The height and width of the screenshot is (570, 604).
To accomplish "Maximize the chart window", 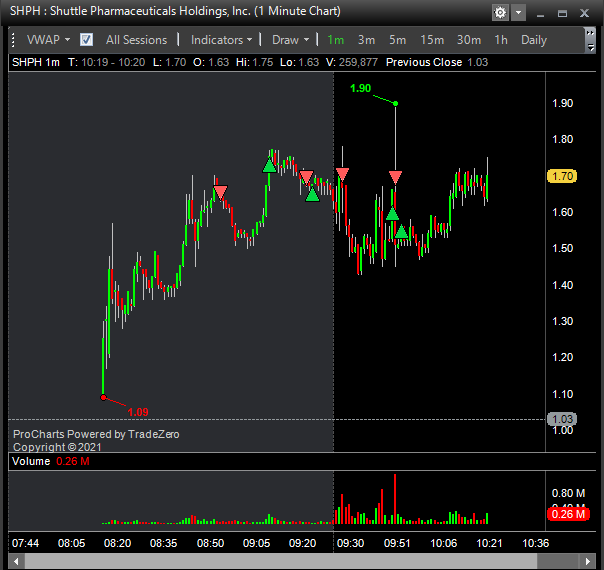I will click(562, 13).
